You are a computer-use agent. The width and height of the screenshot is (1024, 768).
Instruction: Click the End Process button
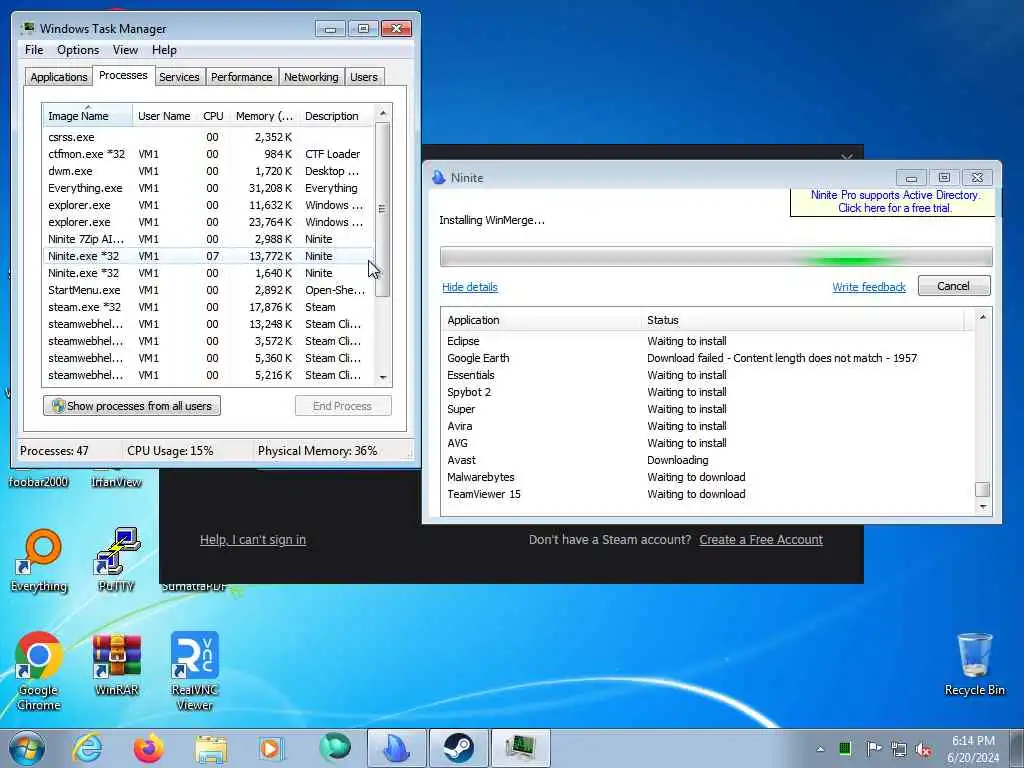coord(342,406)
